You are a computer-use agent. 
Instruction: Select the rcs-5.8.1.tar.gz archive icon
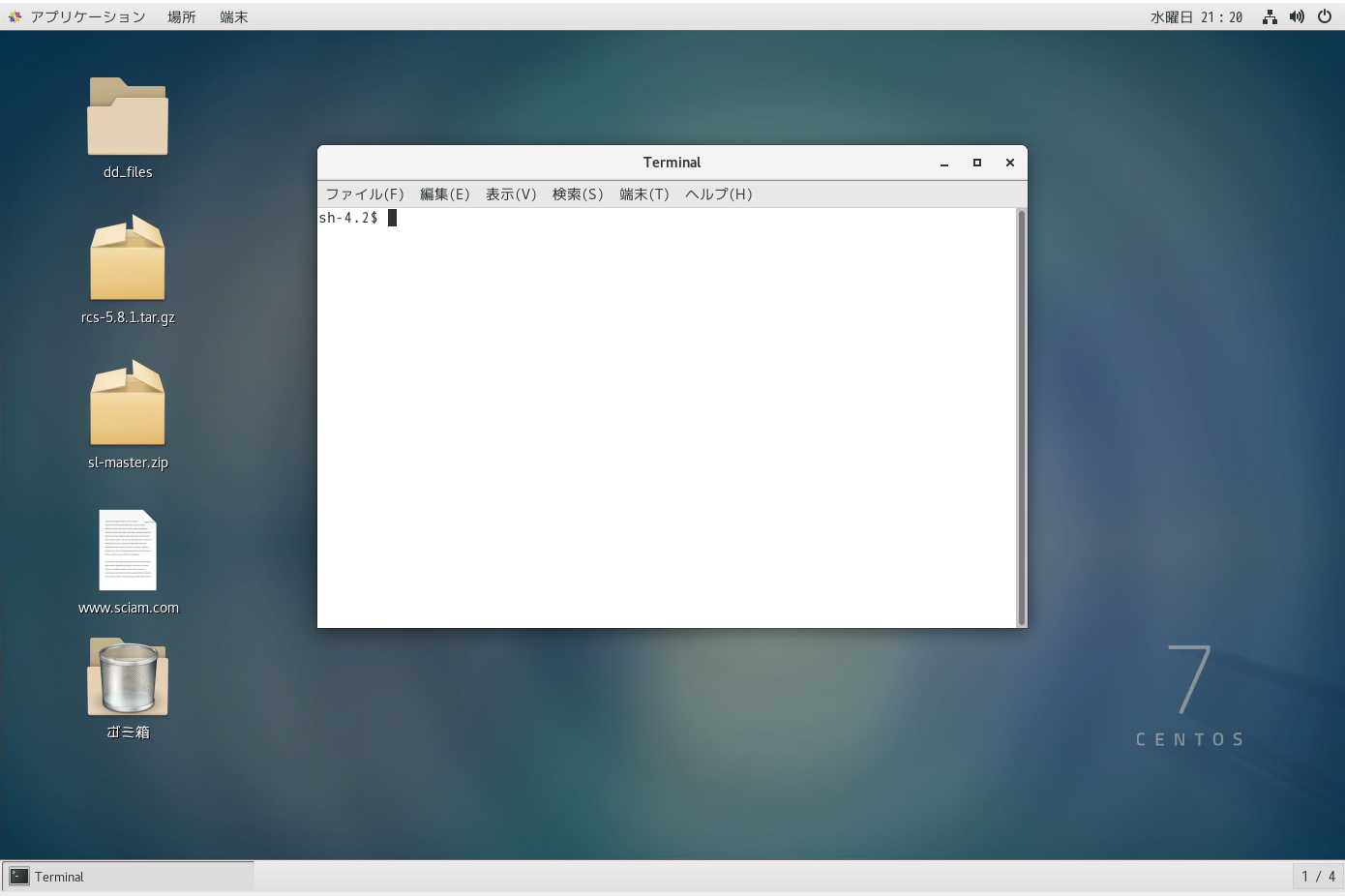click(x=128, y=259)
